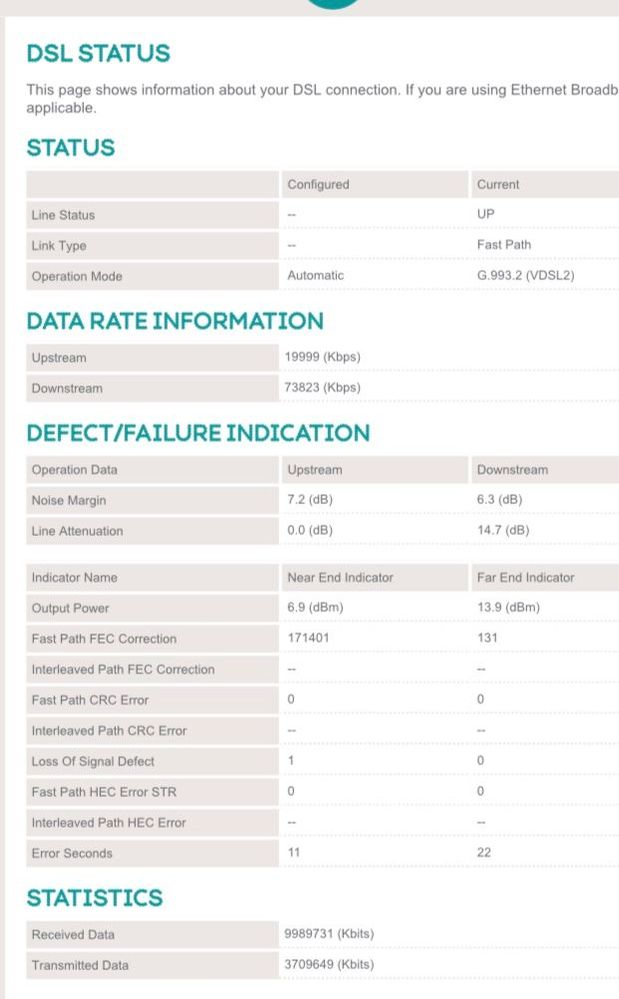
Task: Select the Error Seconds value 22
Action: point(484,852)
